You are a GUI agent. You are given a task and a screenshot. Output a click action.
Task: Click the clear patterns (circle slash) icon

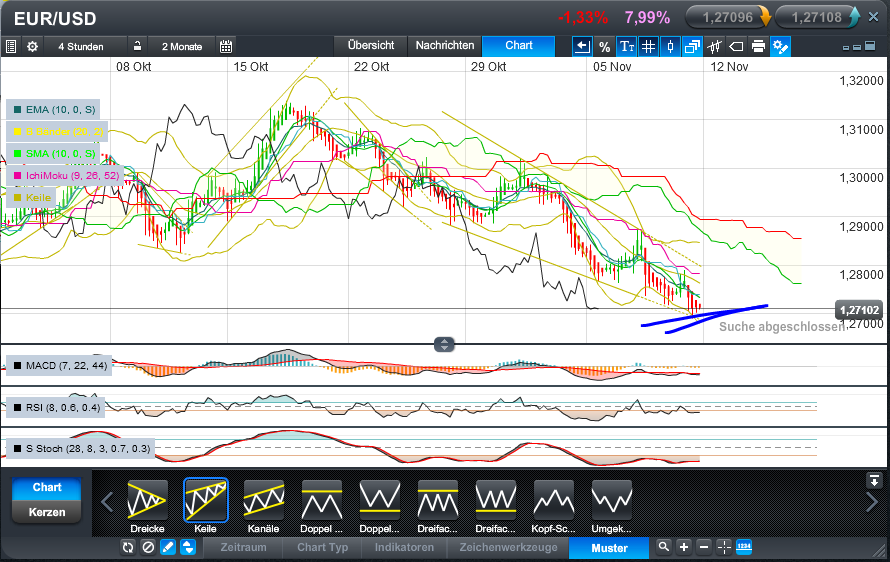148,547
